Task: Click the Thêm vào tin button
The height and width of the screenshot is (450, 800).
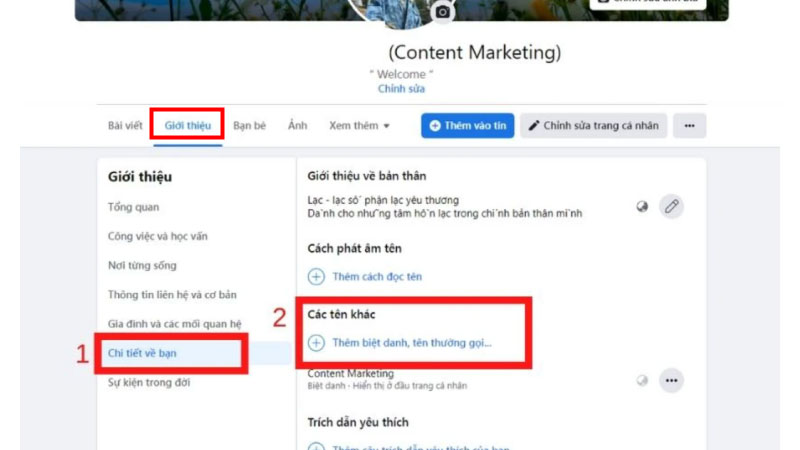Action: pos(467,126)
